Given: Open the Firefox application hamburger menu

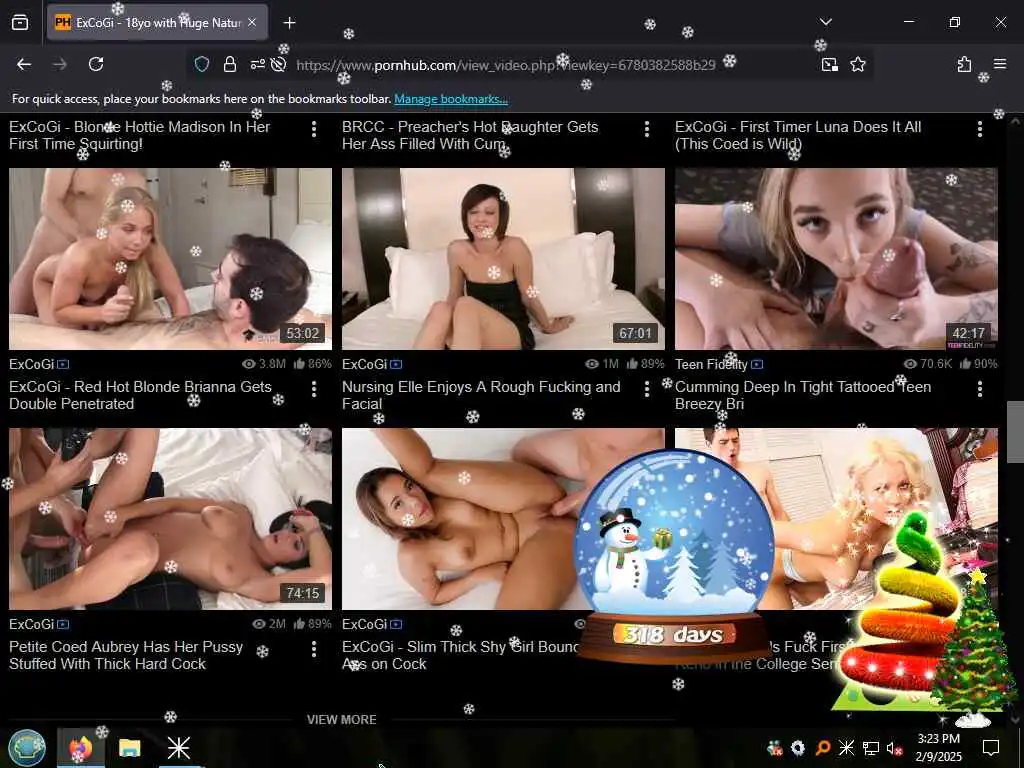Looking at the screenshot, I should (1000, 64).
